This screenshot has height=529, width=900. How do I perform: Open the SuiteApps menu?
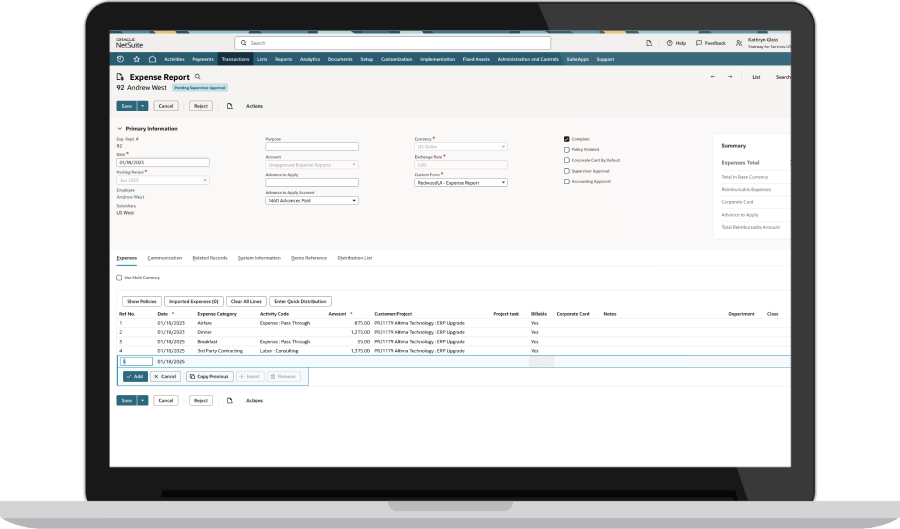(x=577, y=59)
